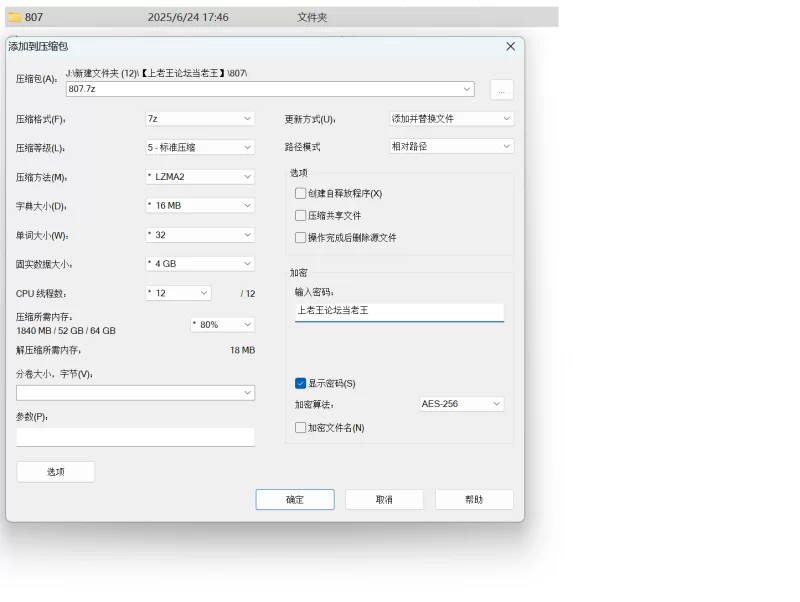This screenshot has height=602, width=800.
Task: Open help via 帮助 button
Action: pos(474,499)
